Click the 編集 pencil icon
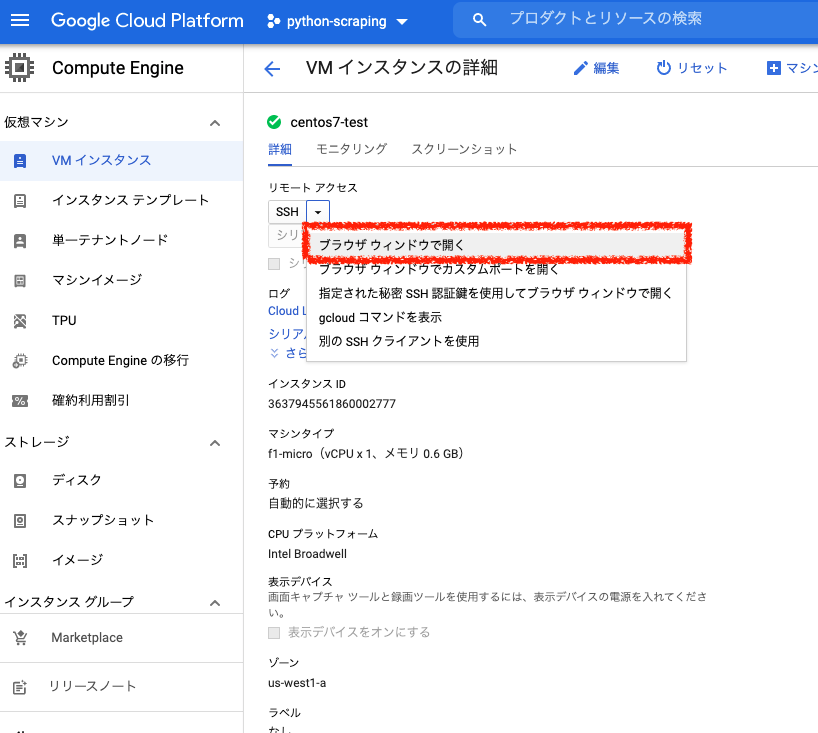The height and width of the screenshot is (733, 818). point(580,68)
